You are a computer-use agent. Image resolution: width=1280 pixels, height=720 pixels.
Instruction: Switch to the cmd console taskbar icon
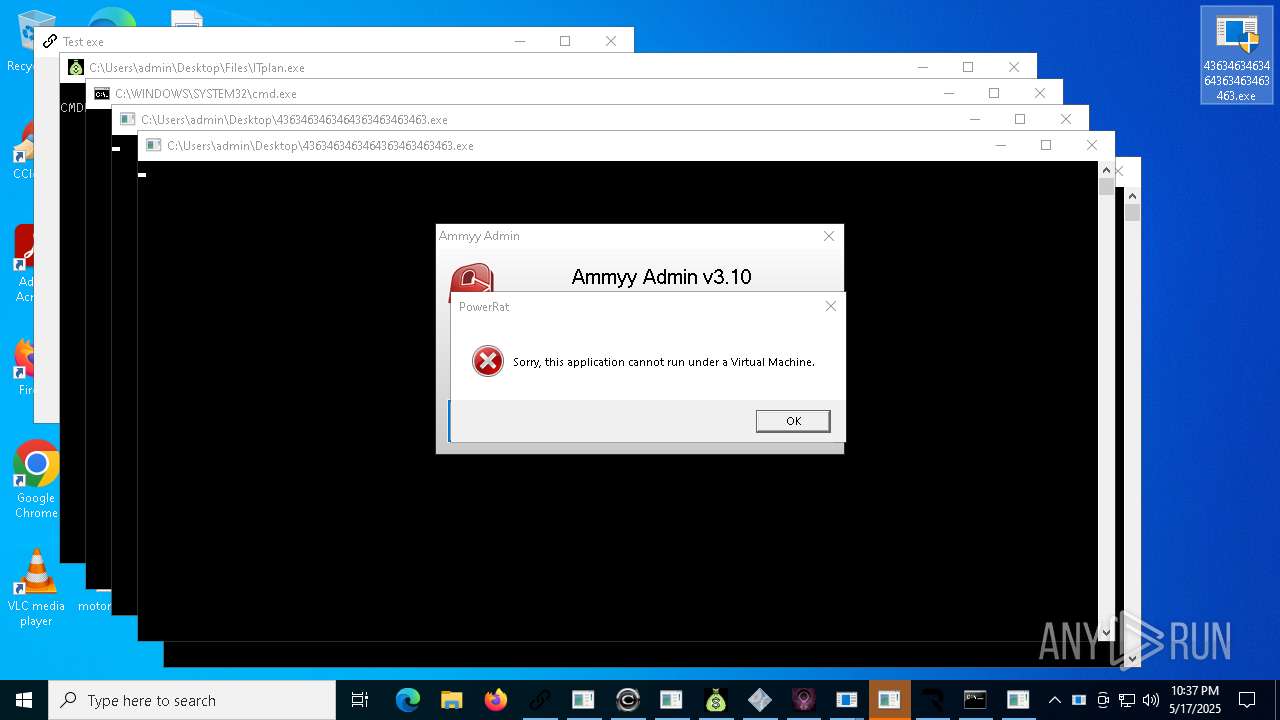(x=975, y=700)
